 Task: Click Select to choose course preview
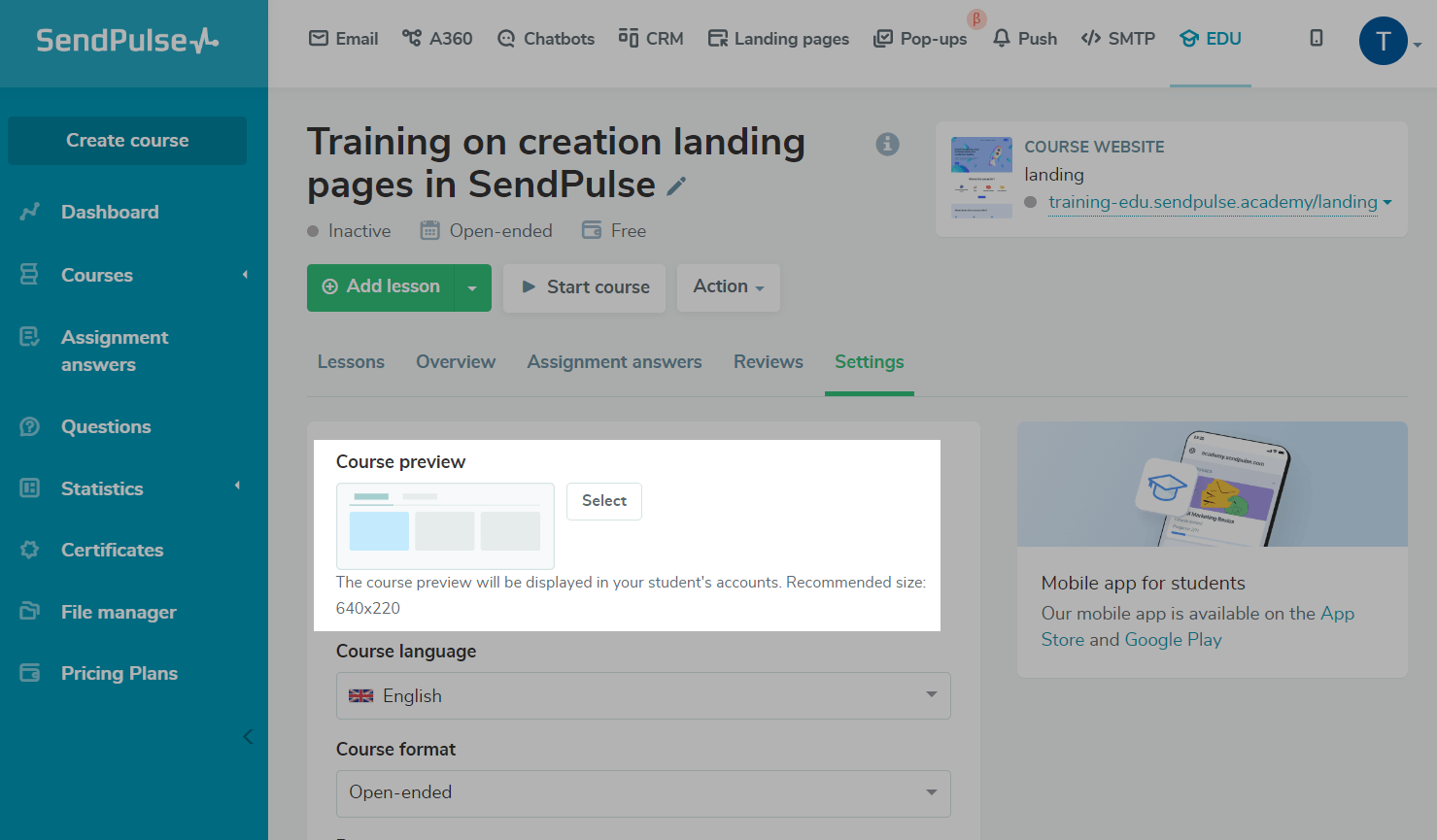pos(603,501)
